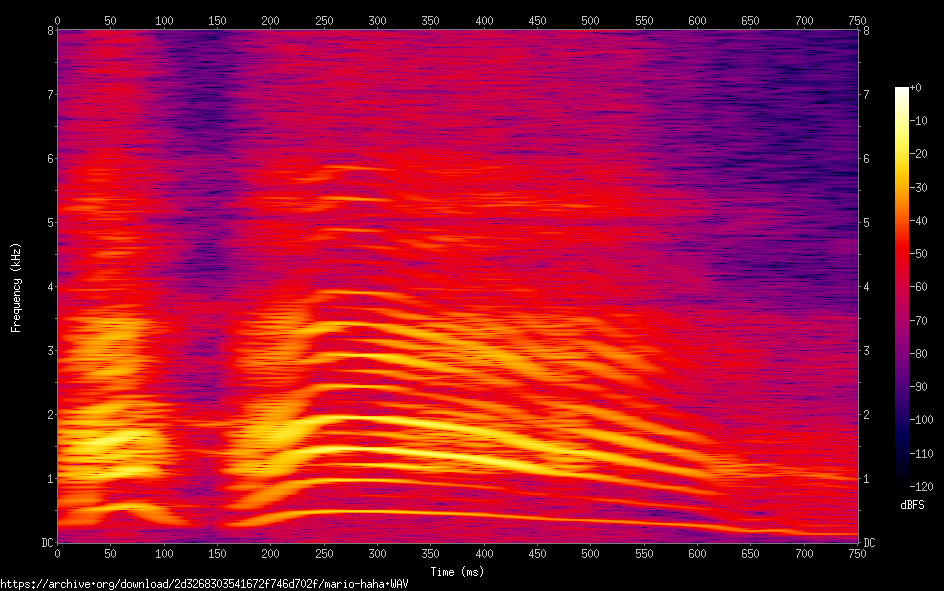944x591 pixels.
Task: Click the 8 kHz label on the left axis
Action: [x=48, y=30]
